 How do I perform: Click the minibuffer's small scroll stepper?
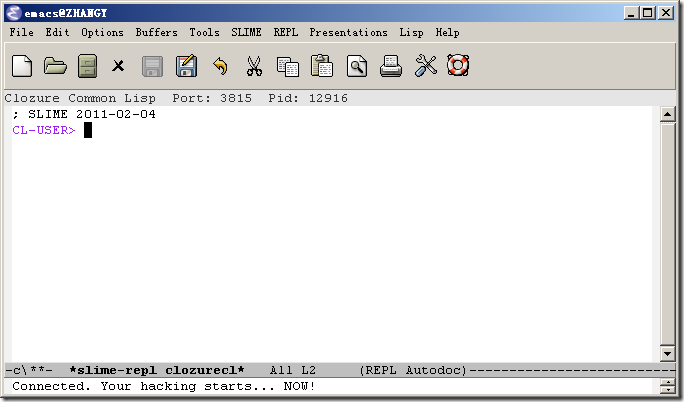[667, 386]
